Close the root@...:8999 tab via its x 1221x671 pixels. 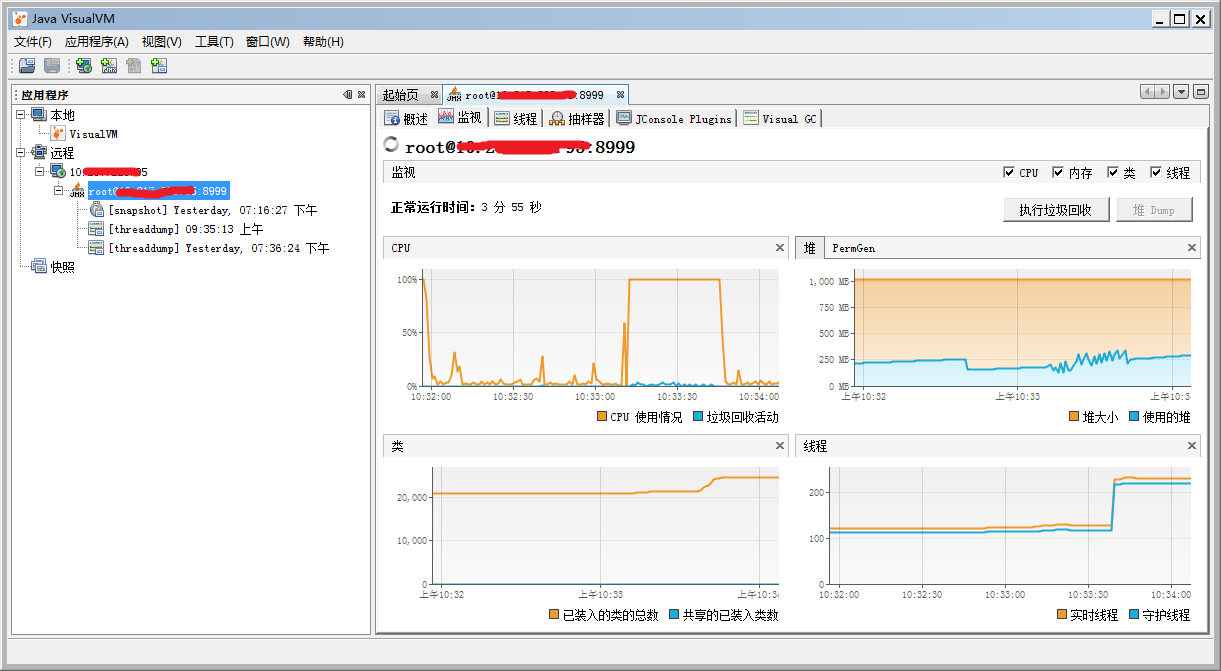coord(620,95)
